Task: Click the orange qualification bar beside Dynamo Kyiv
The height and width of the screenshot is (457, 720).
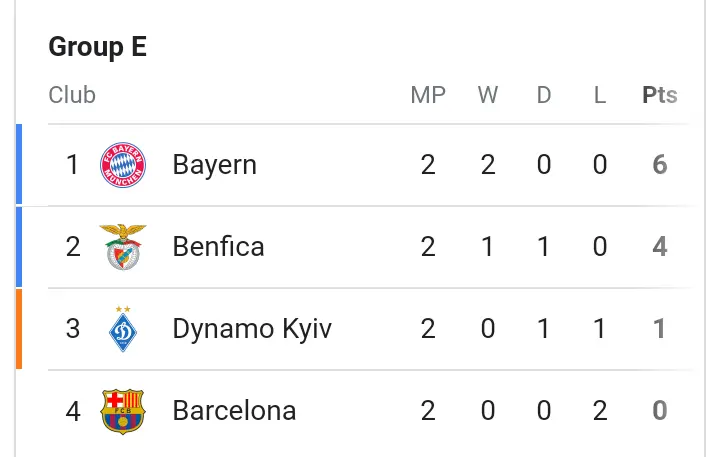Action: pos(19,329)
